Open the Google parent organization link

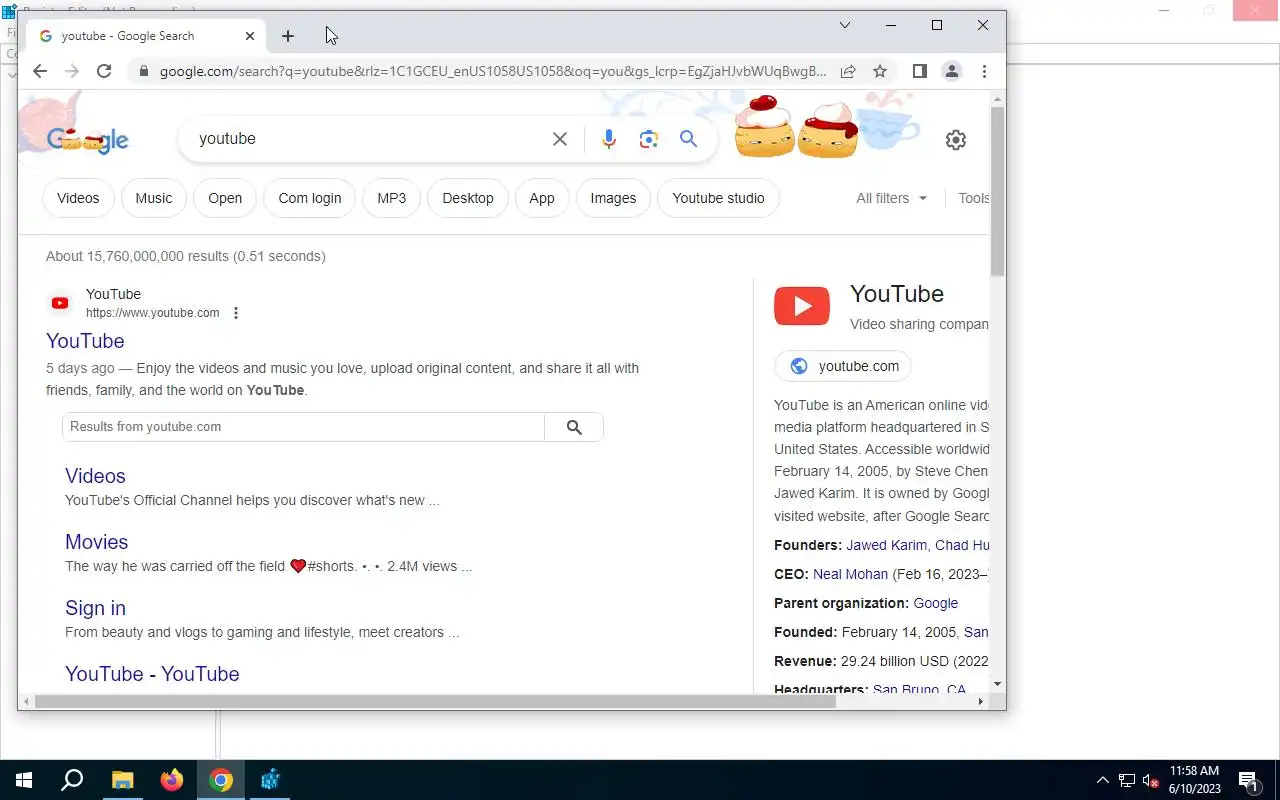click(x=935, y=603)
